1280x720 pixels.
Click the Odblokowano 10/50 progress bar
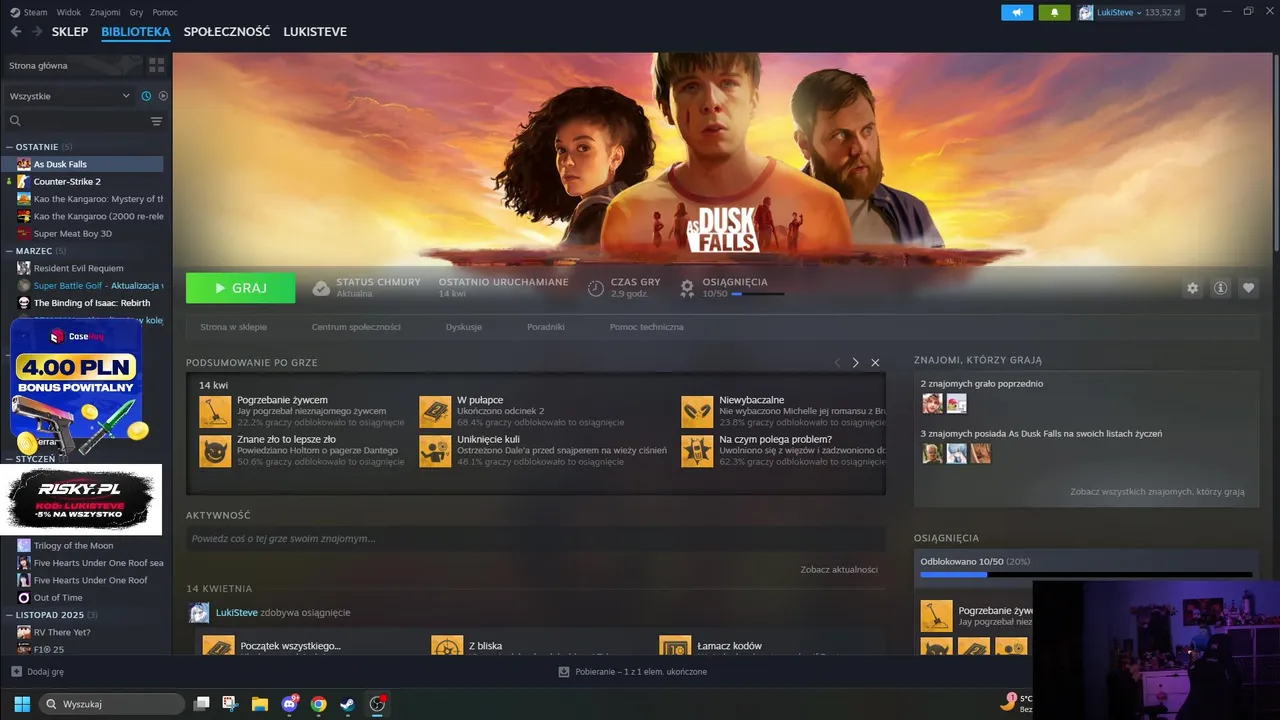click(1086, 575)
